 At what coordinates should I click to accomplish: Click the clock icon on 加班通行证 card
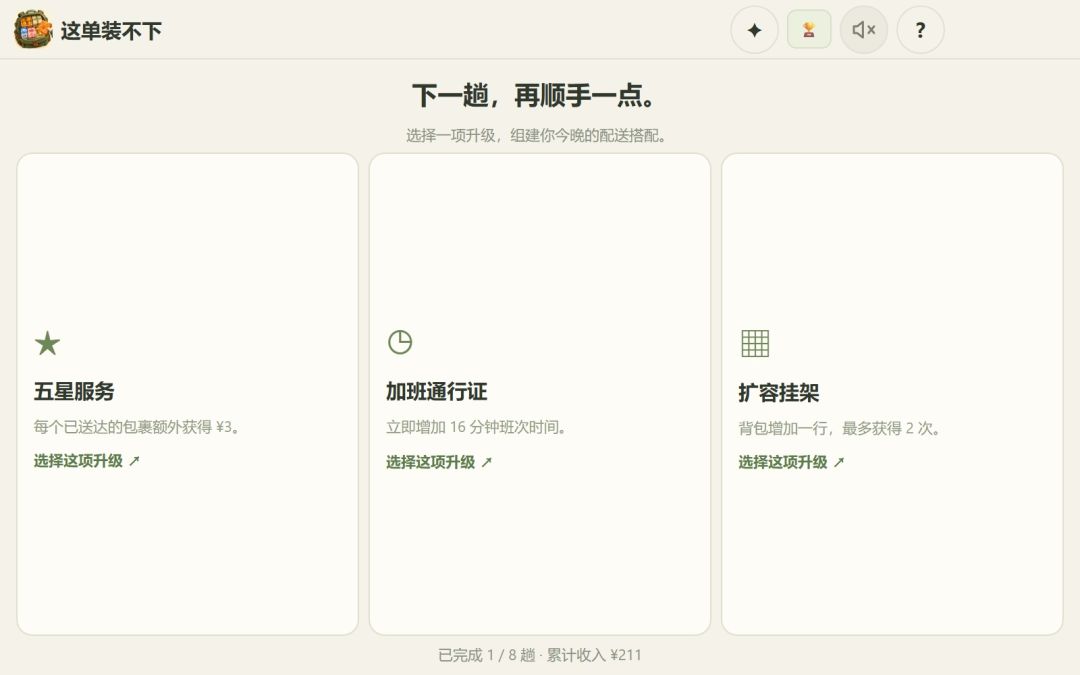400,342
